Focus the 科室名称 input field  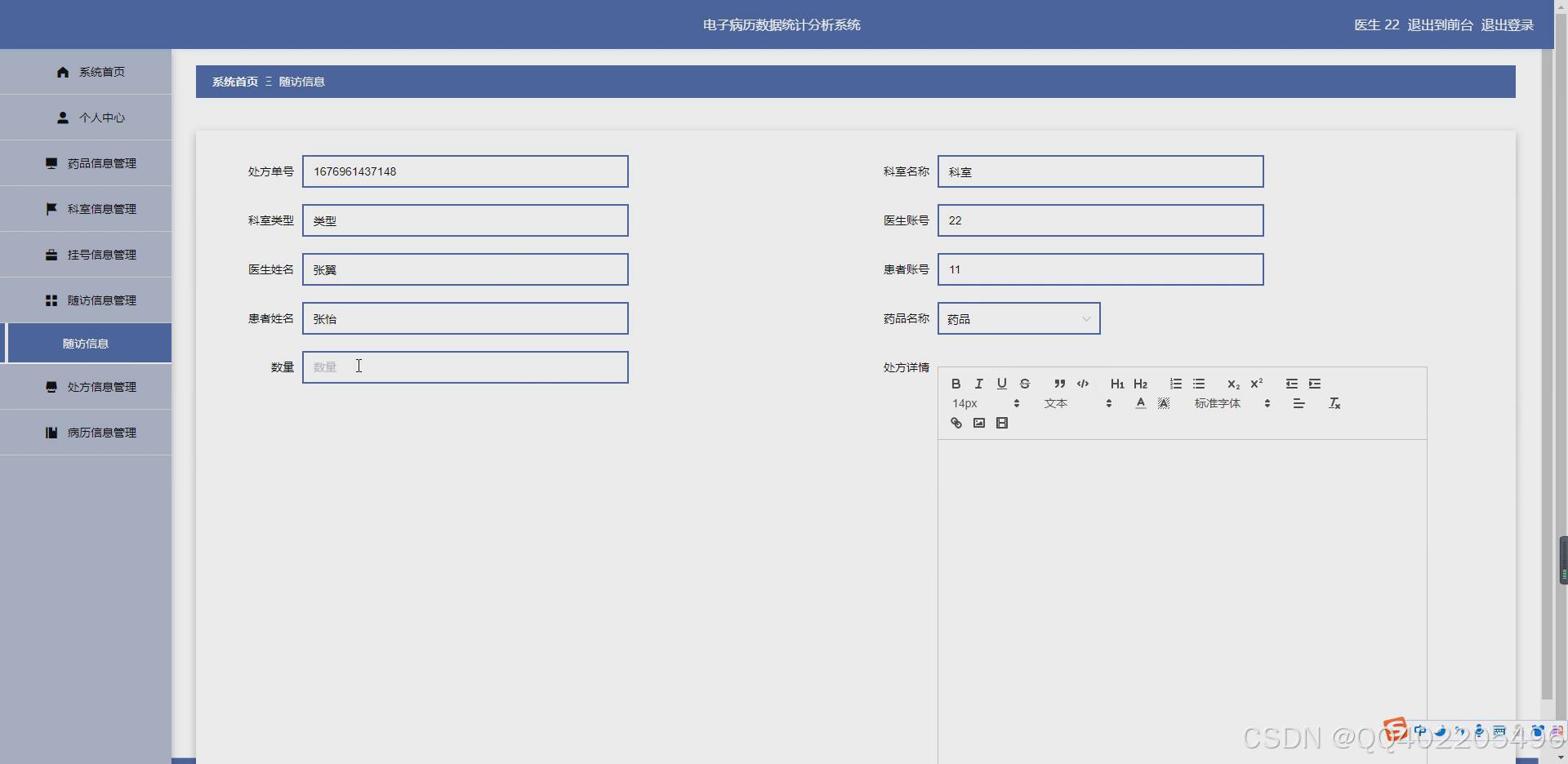point(1101,171)
